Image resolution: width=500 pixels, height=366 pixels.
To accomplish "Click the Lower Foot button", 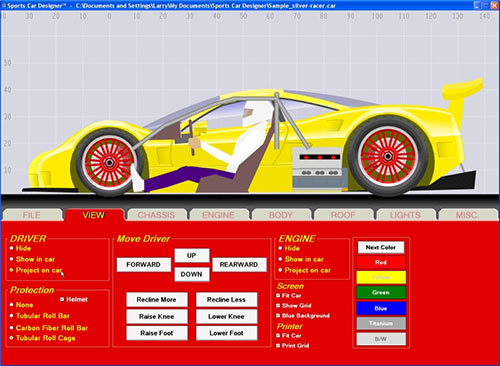I will (x=227, y=333).
